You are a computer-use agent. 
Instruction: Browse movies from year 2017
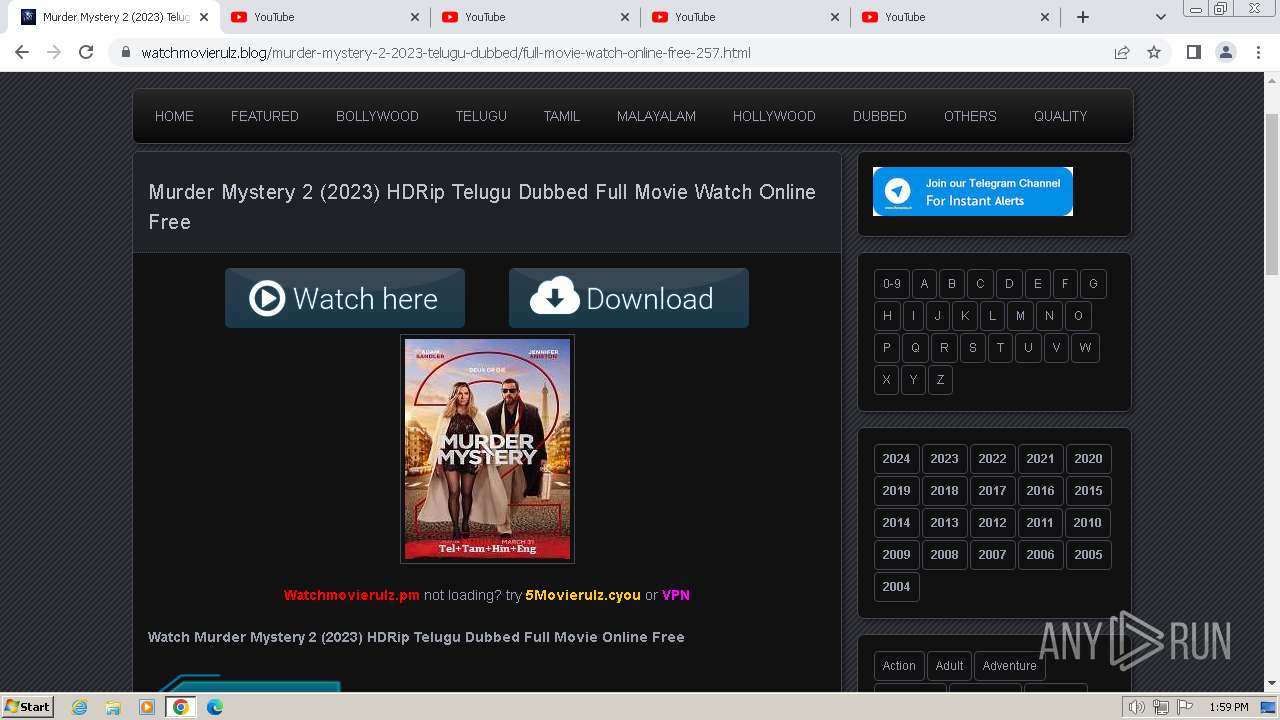tap(992, 491)
